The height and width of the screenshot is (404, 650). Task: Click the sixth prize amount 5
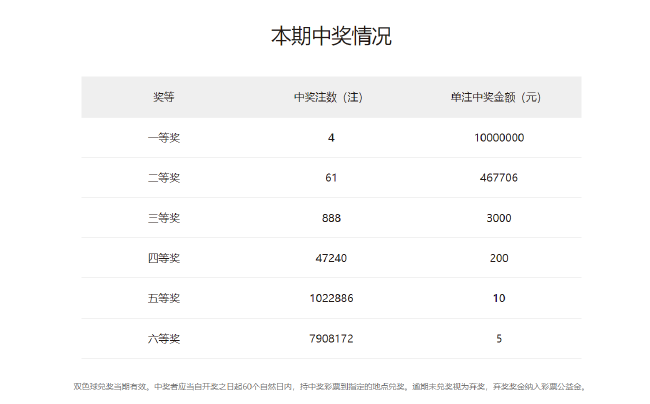pos(499,339)
